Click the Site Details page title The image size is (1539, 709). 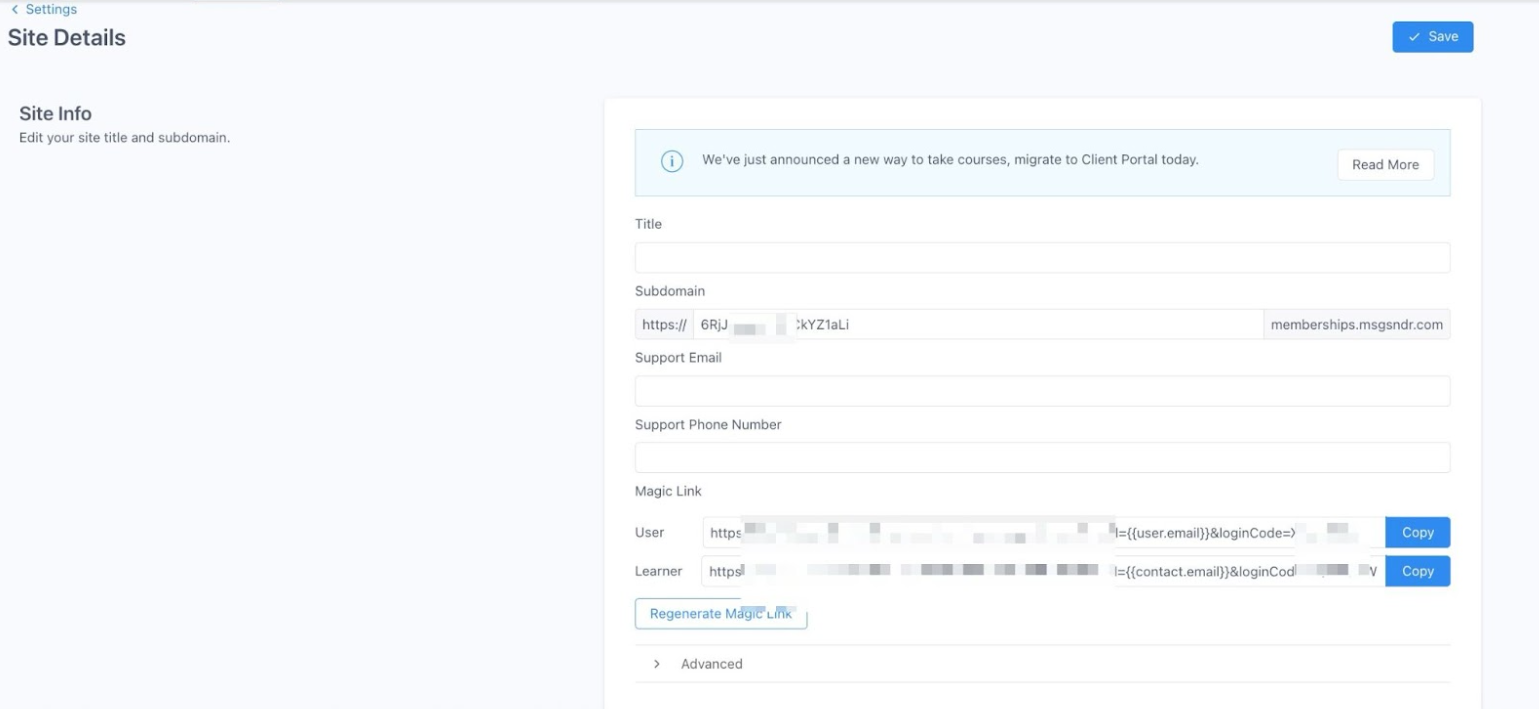click(x=67, y=38)
